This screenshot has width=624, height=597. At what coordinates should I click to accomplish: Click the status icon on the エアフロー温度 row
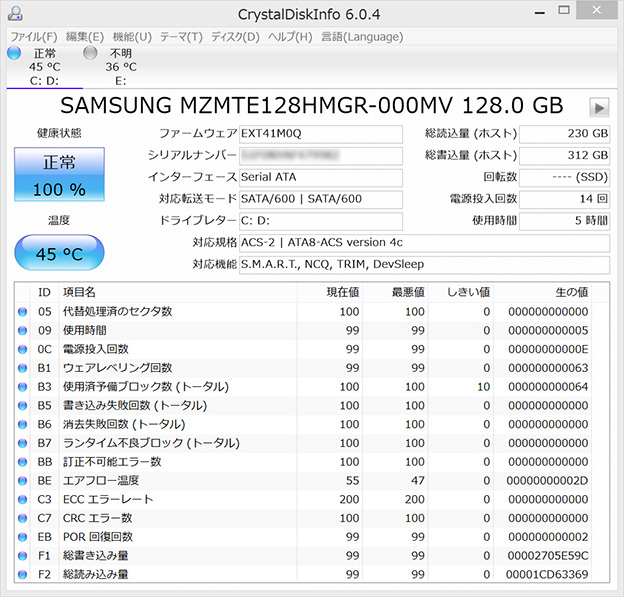click(x=23, y=481)
